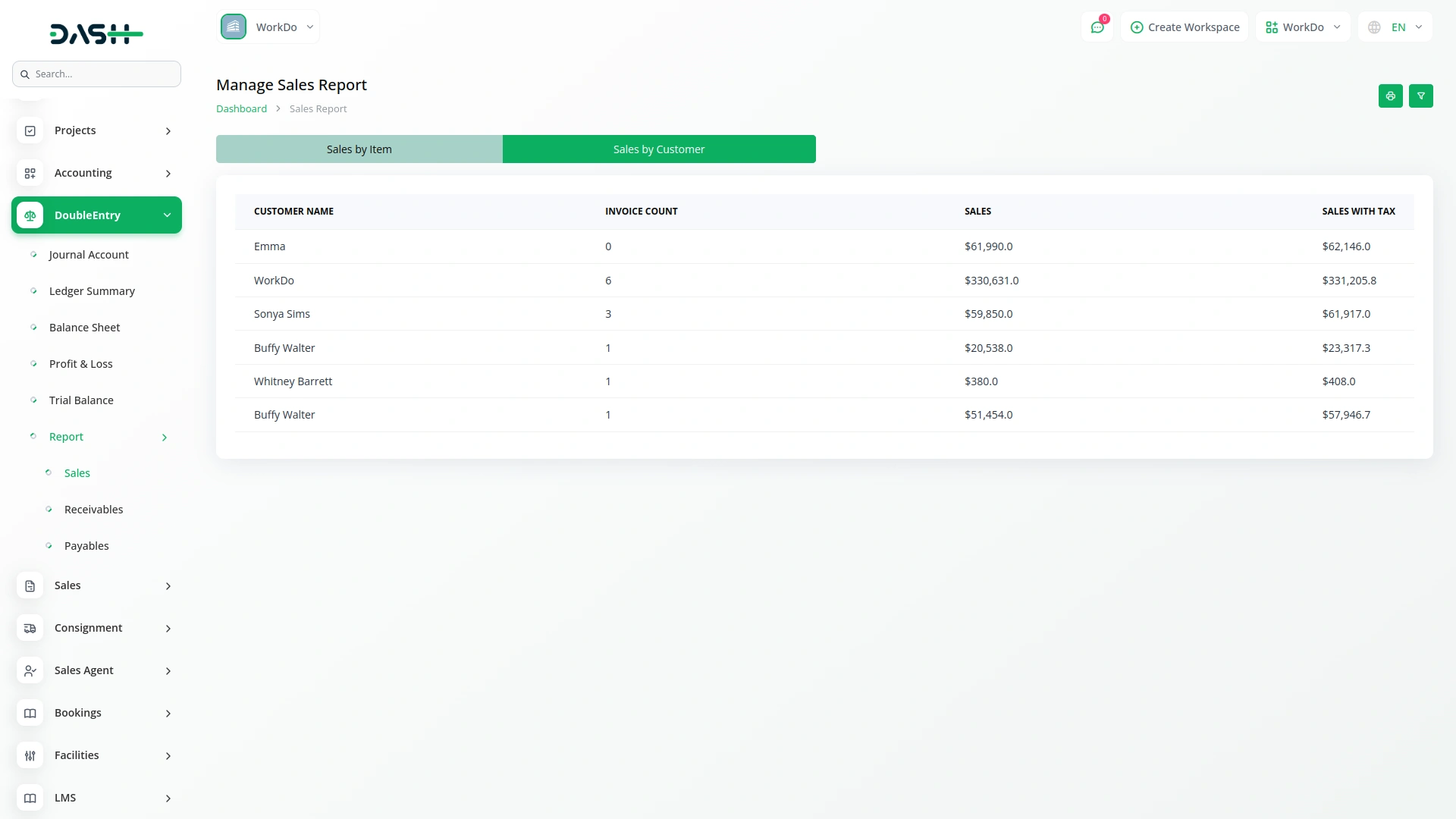
Task: Expand the Bookings menu chevron
Action: click(x=168, y=714)
